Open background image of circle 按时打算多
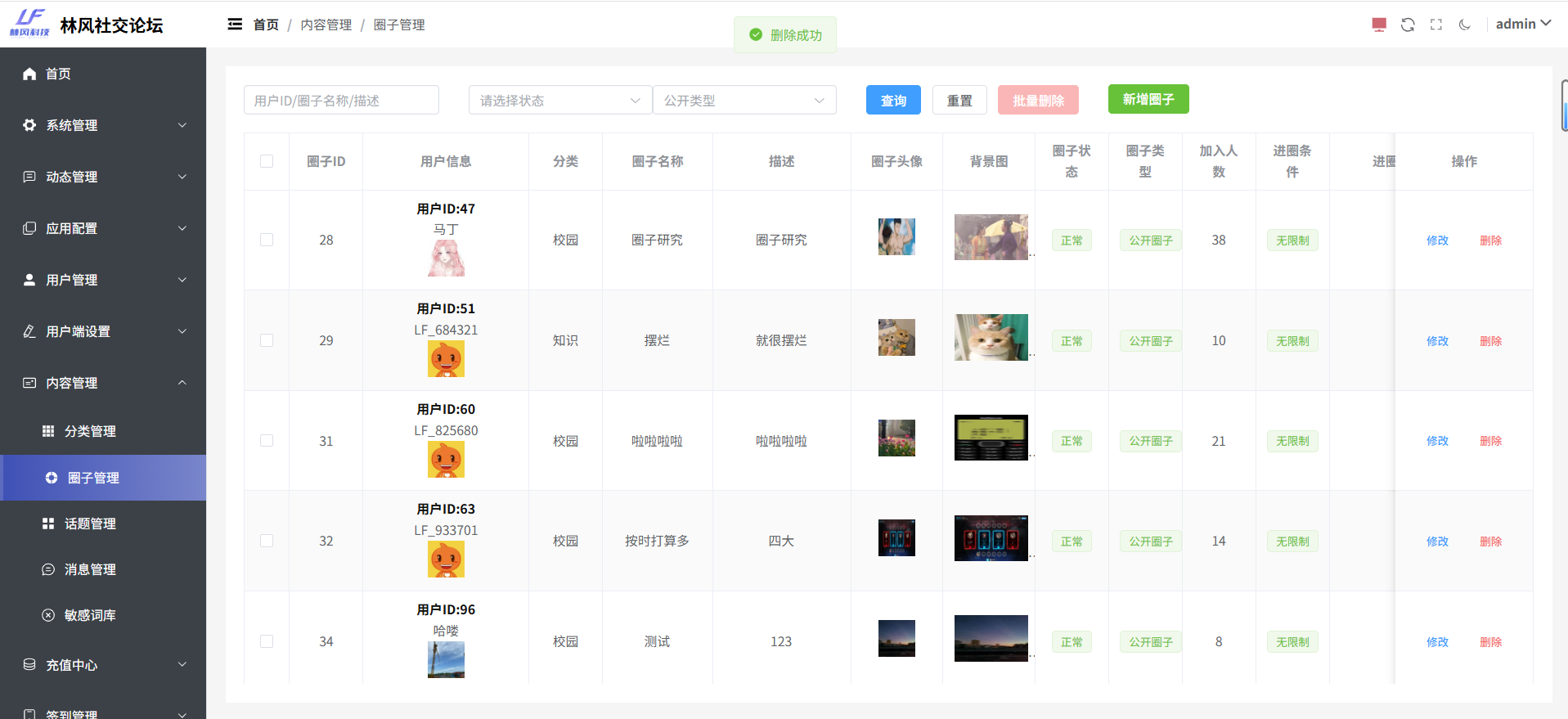 coord(991,538)
